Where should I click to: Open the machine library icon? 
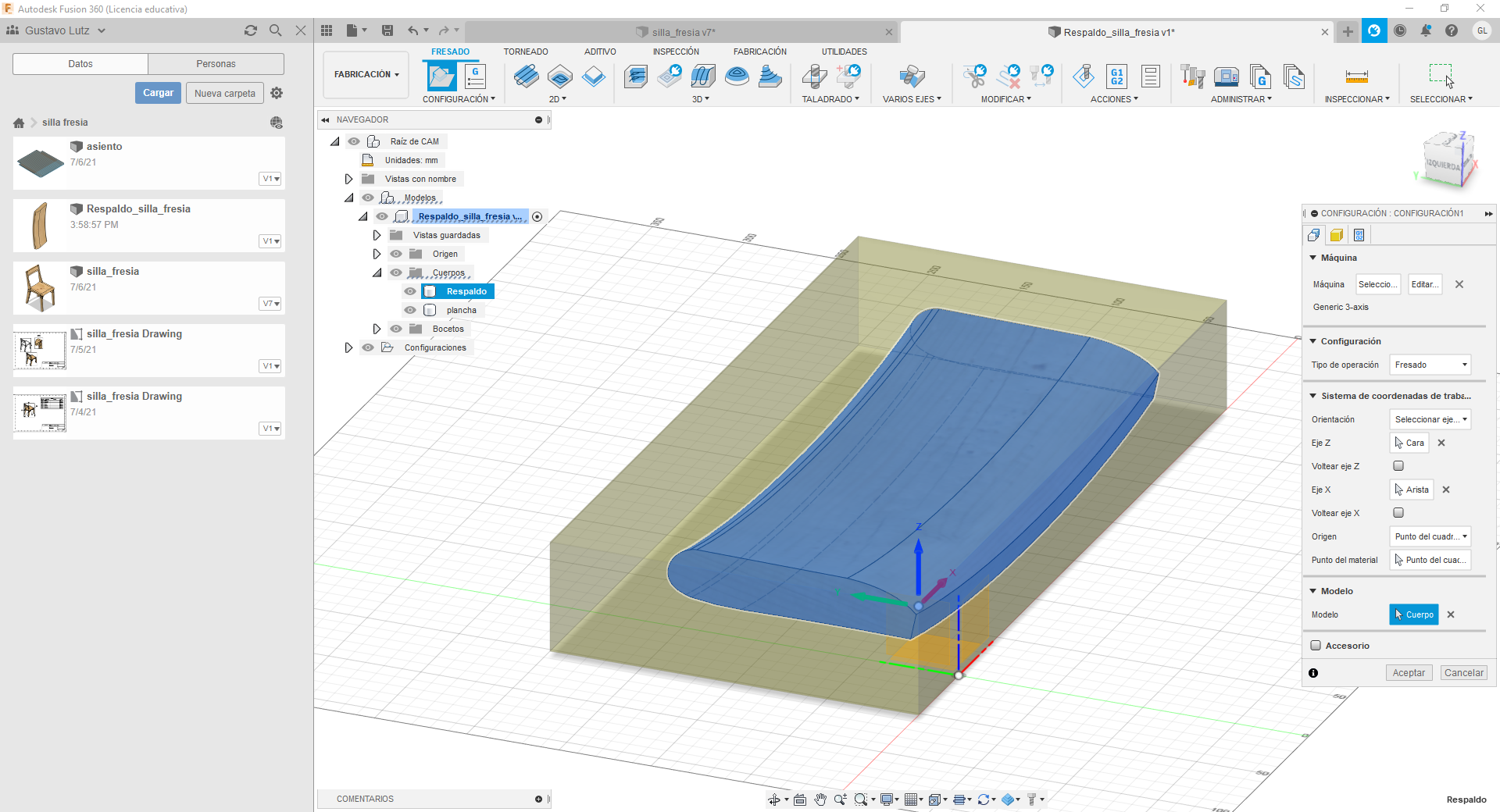(x=1227, y=77)
